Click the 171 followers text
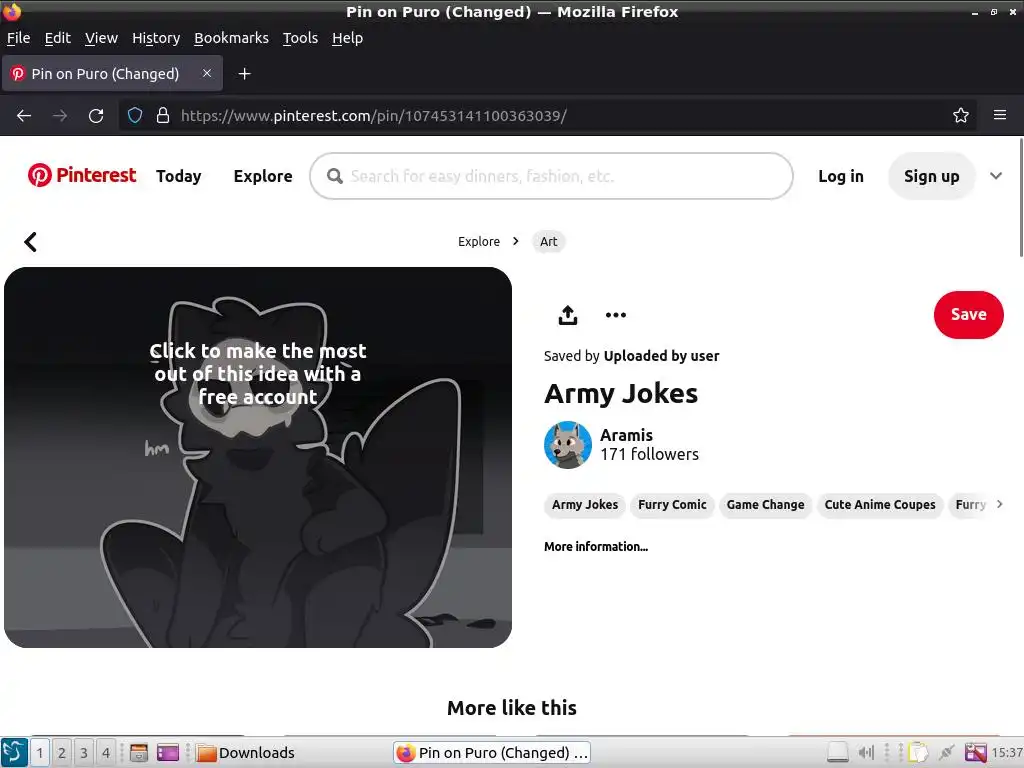Screen dimensions: 1024x768 649,455
